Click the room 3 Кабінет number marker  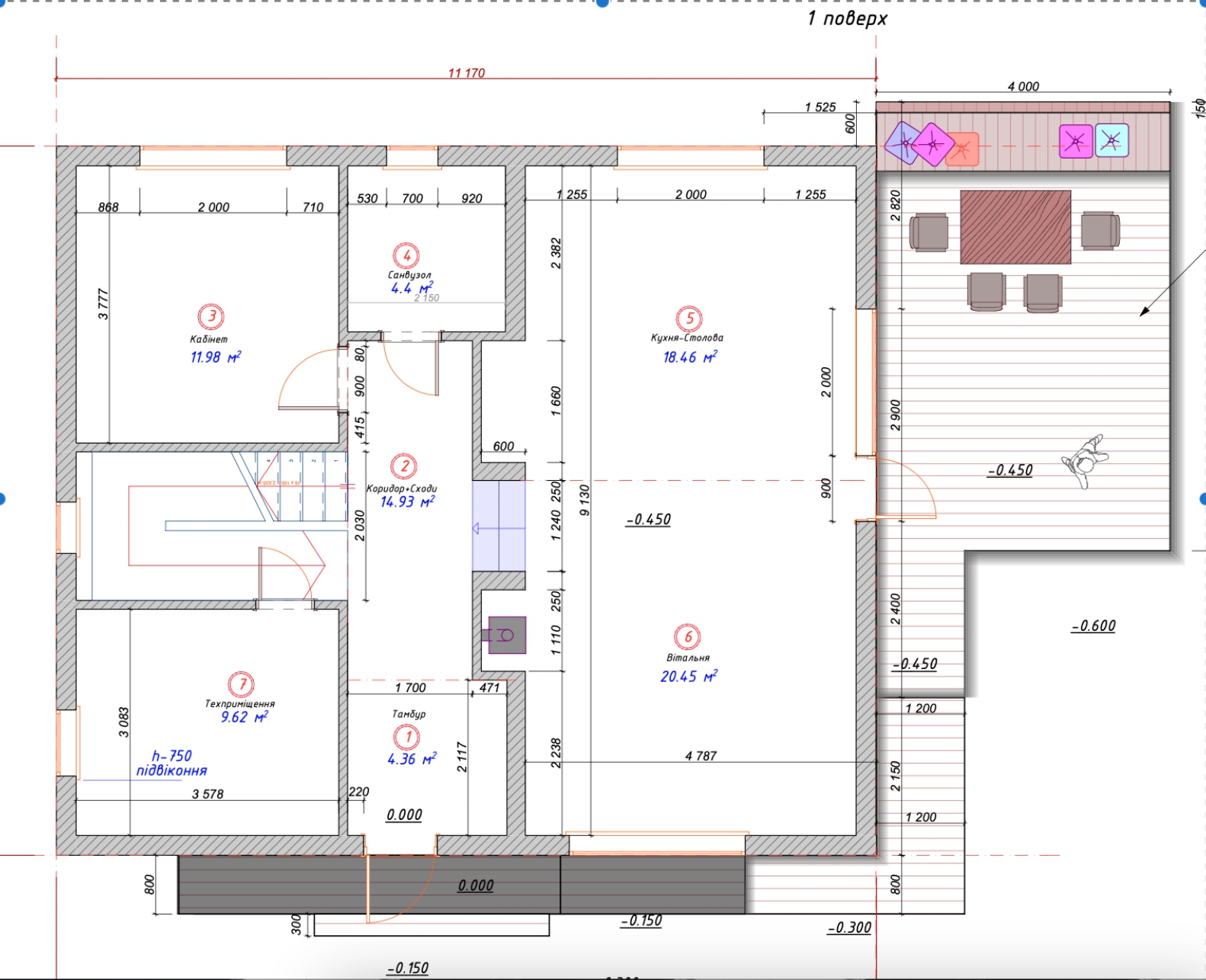coord(211,316)
